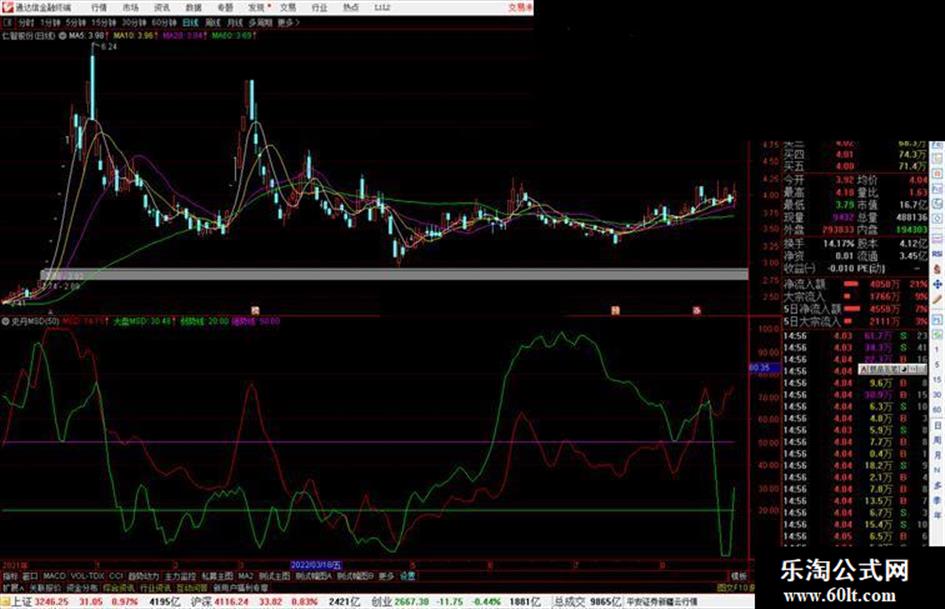945x609 pixels.
Task: Click the 创业 index in status bar
Action: [381, 602]
